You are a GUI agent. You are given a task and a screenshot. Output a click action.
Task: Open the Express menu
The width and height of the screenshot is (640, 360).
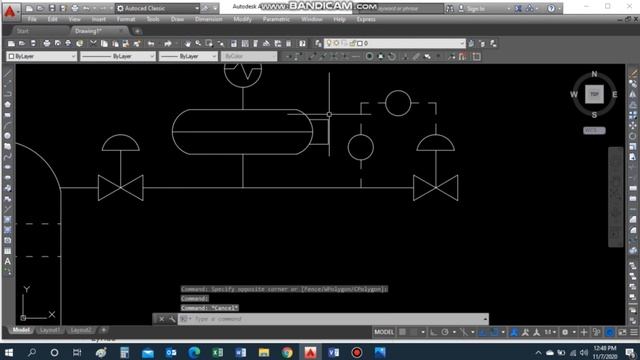(x=366, y=19)
